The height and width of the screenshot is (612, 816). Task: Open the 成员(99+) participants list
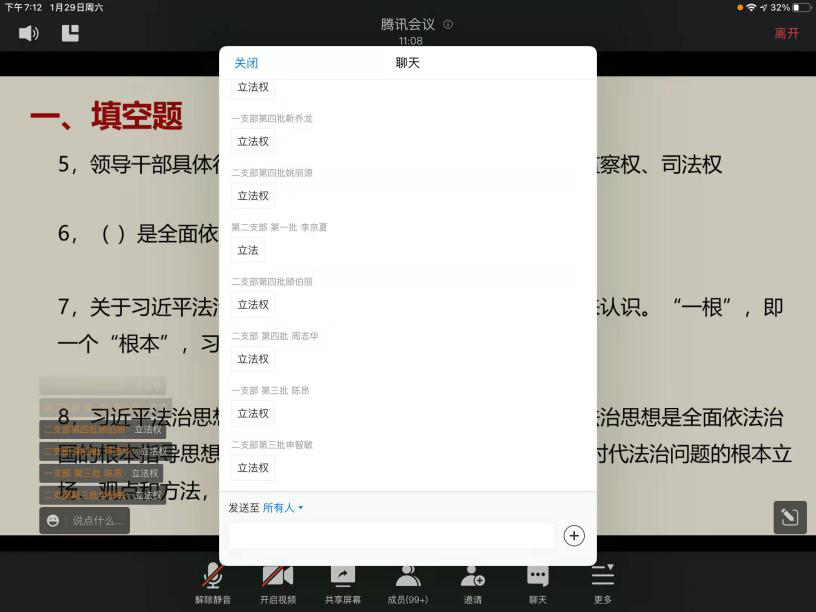tap(408, 582)
